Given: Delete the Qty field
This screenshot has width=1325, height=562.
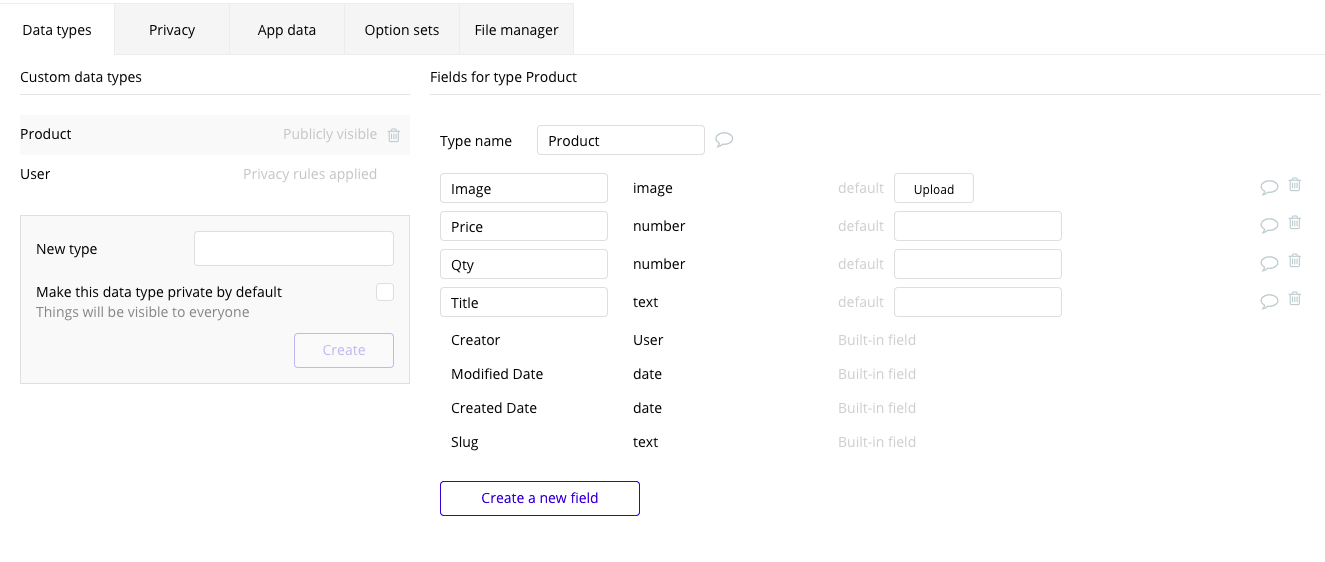Looking at the screenshot, I should coord(1295,261).
